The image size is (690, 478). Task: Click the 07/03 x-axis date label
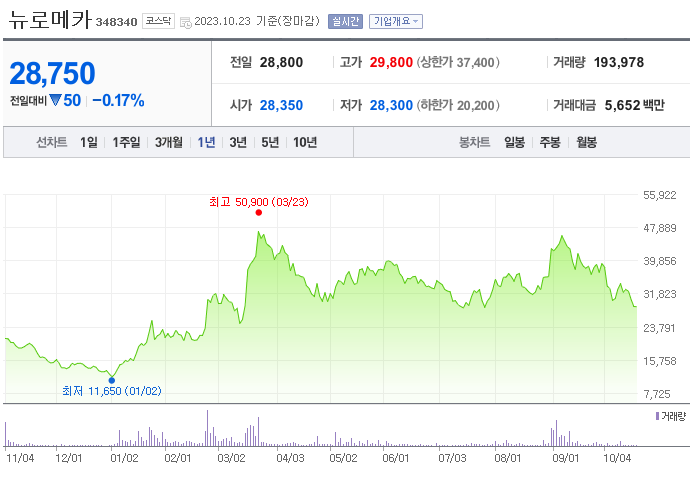452,458
